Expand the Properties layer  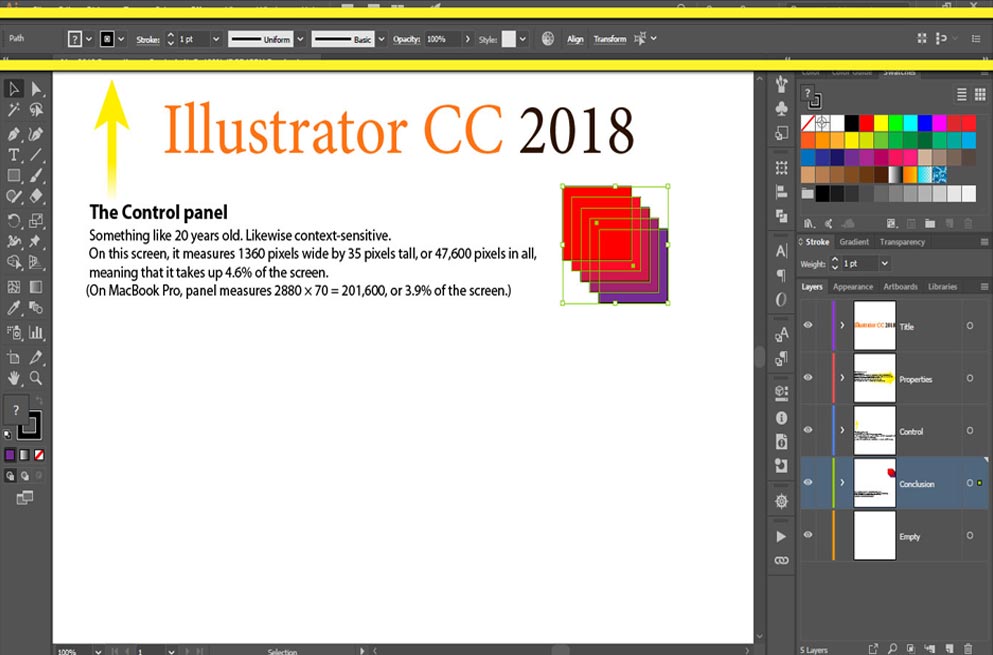coord(842,378)
